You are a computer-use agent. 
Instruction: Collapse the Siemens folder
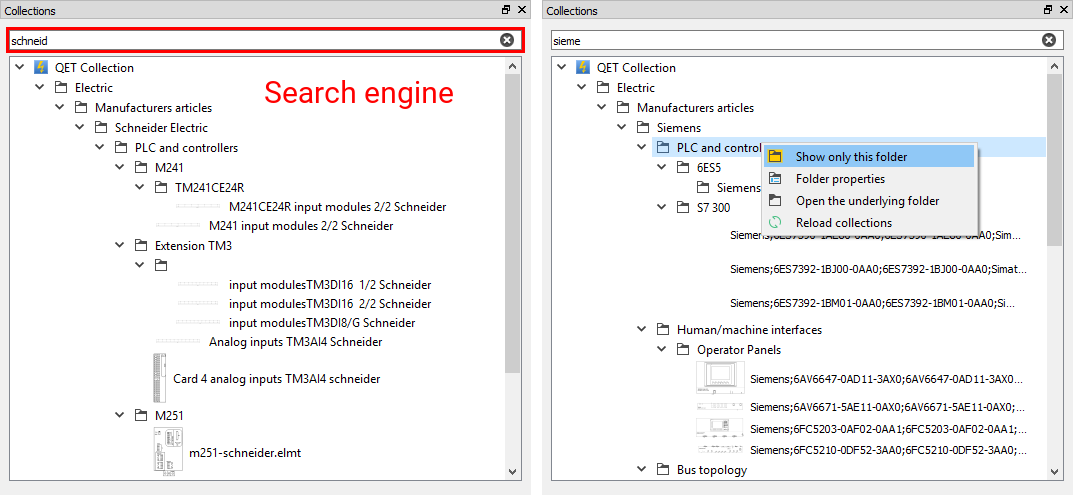621,127
